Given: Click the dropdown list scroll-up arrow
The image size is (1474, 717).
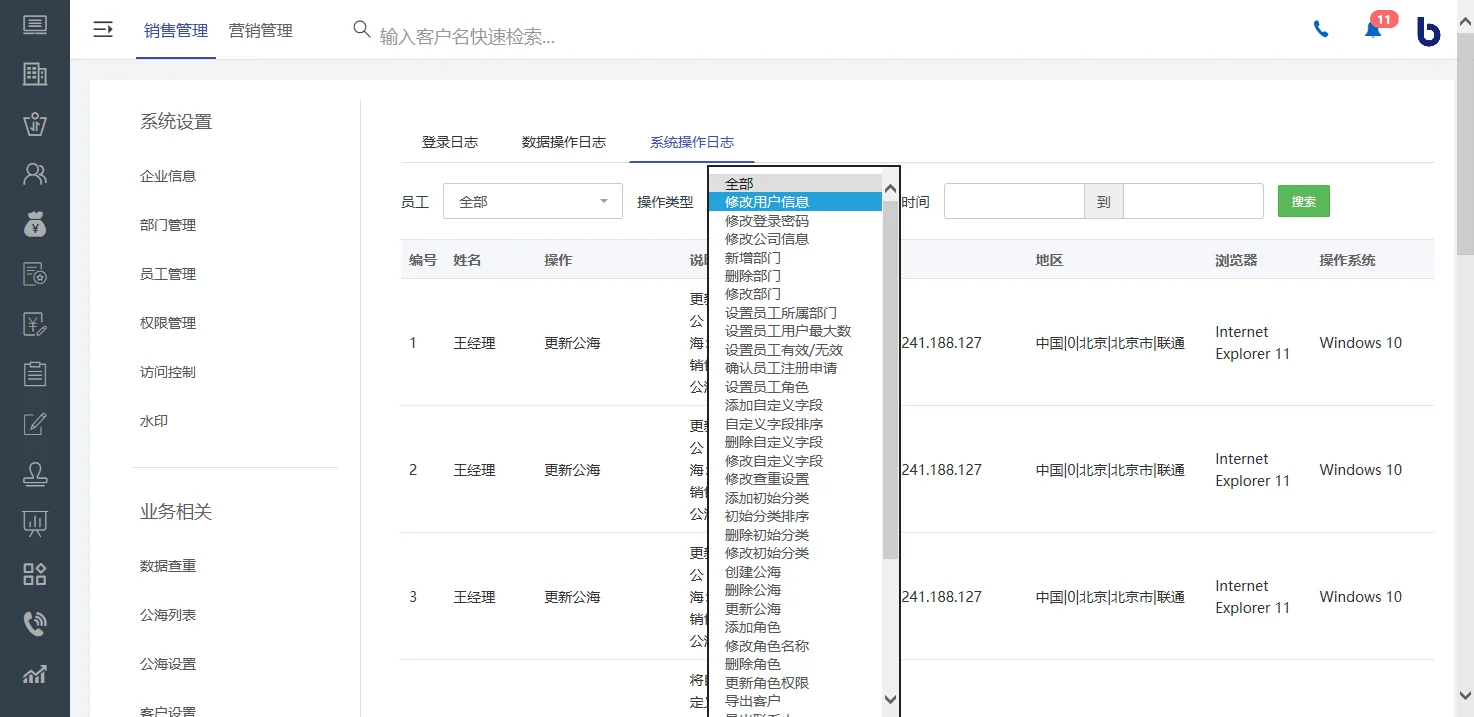Looking at the screenshot, I should click(890, 186).
